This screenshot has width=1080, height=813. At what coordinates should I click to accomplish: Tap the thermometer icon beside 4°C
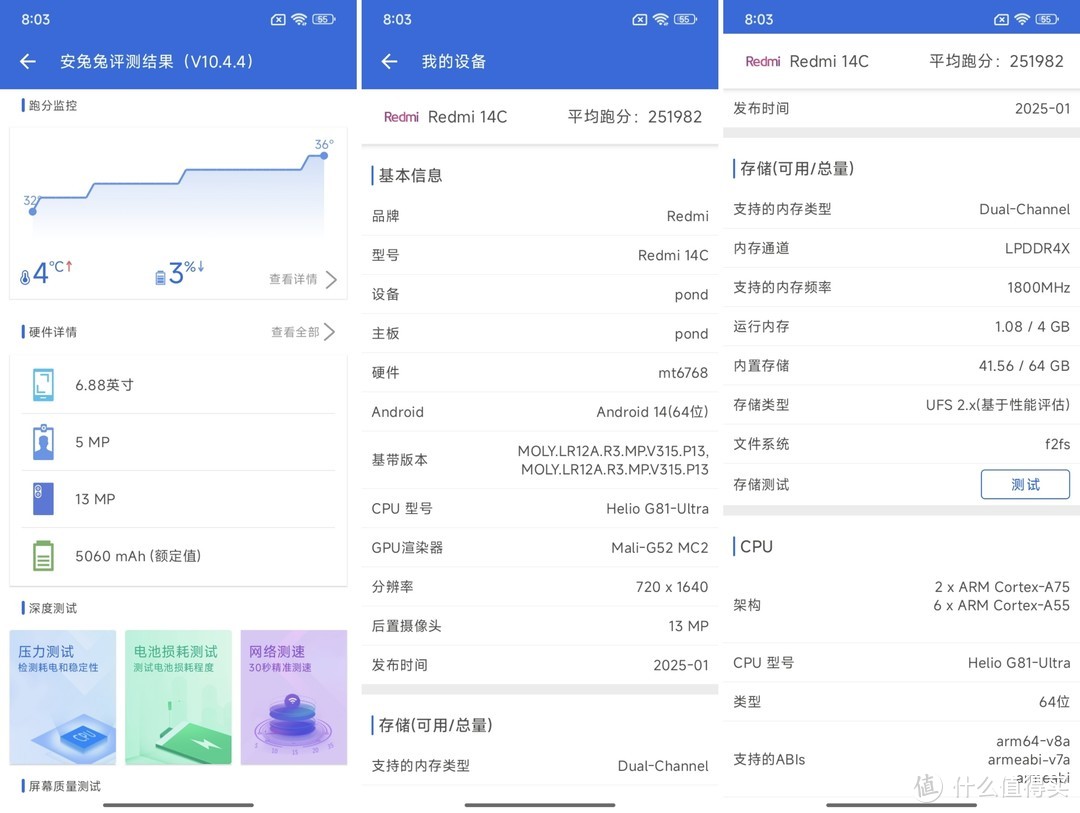(25, 277)
